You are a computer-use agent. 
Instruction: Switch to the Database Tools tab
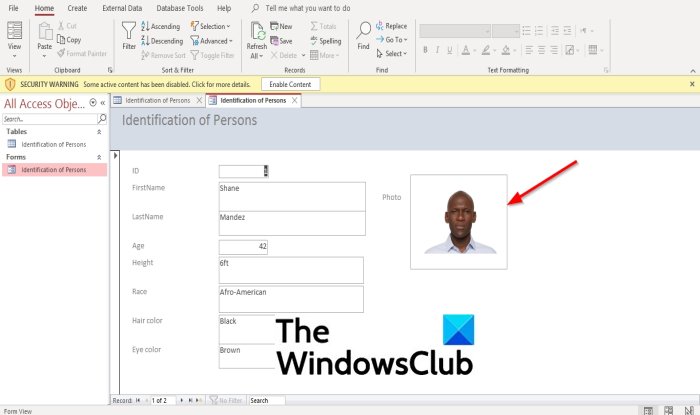(x=180, y=8)
